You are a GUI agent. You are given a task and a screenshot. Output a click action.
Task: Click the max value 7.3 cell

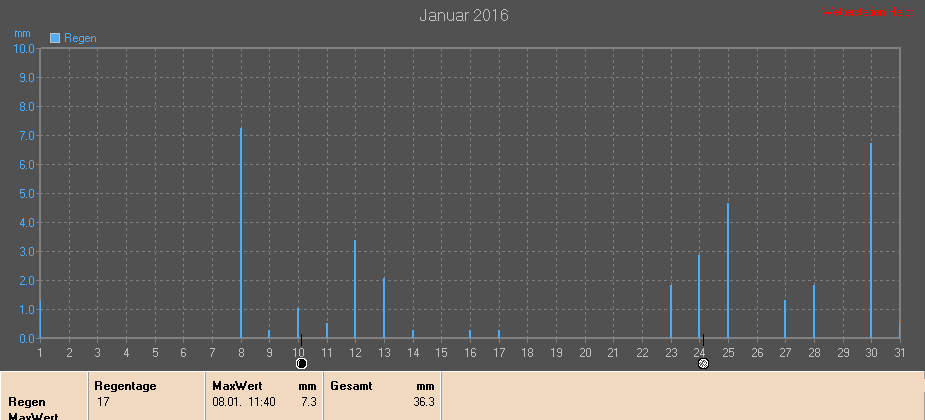point(310,402)
